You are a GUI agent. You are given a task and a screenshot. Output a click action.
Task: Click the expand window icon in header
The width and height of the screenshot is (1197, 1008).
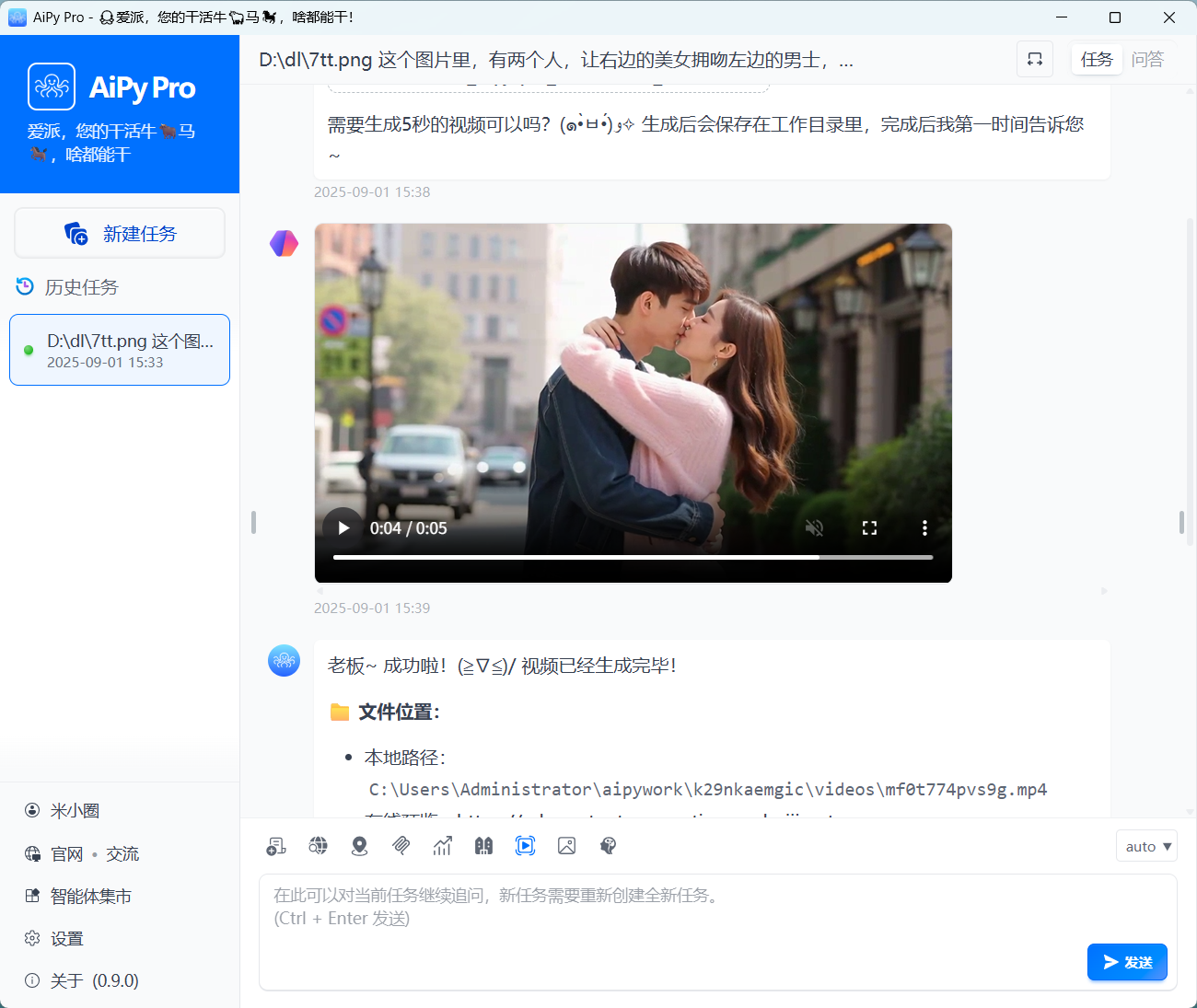(1035, 60)
